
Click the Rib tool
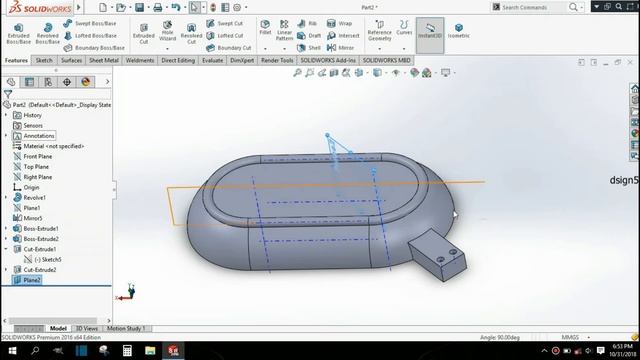coord(307,24)
